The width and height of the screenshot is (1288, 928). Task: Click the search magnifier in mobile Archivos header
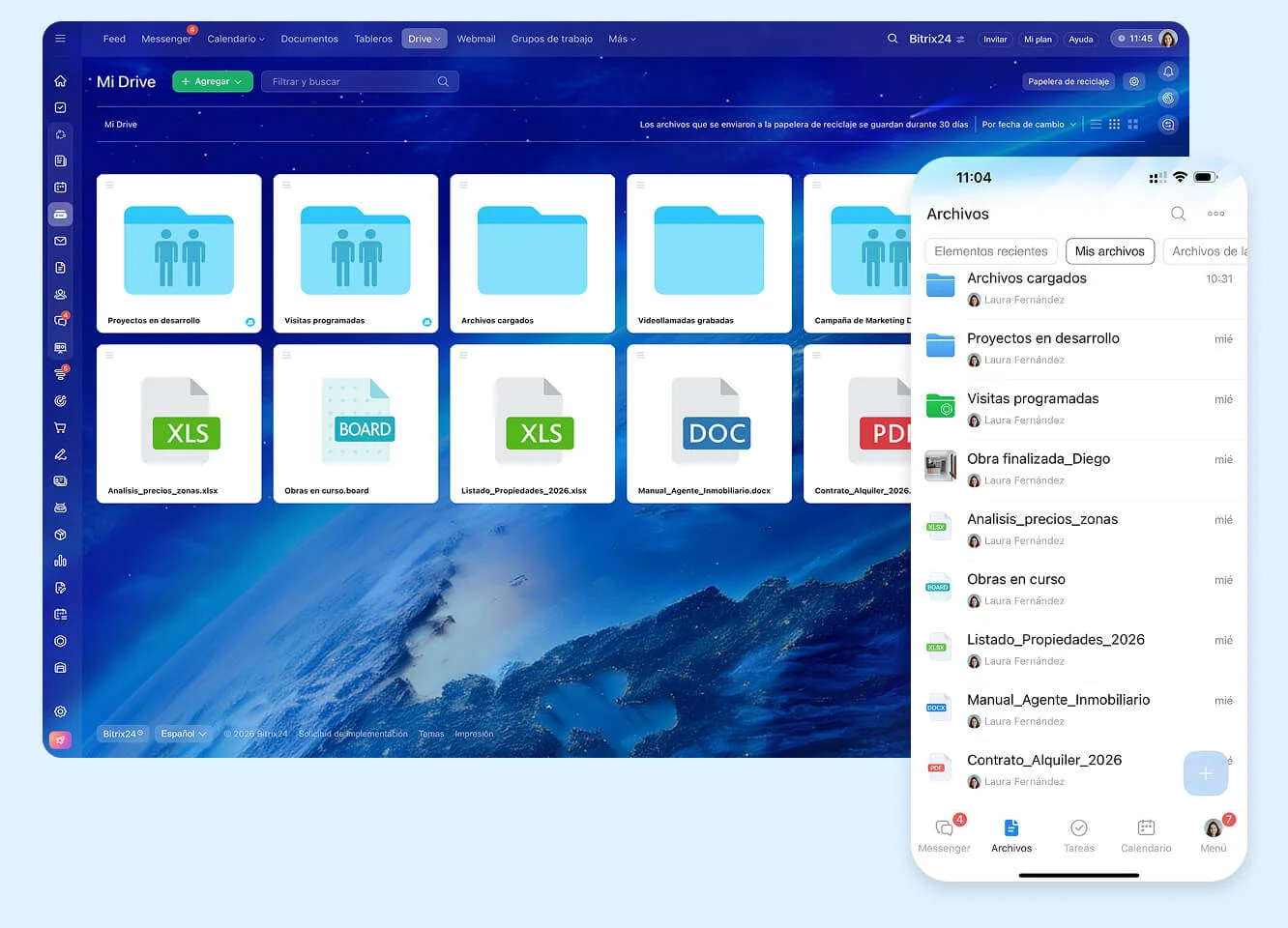pyautogui.click(x=1178, y=214)
